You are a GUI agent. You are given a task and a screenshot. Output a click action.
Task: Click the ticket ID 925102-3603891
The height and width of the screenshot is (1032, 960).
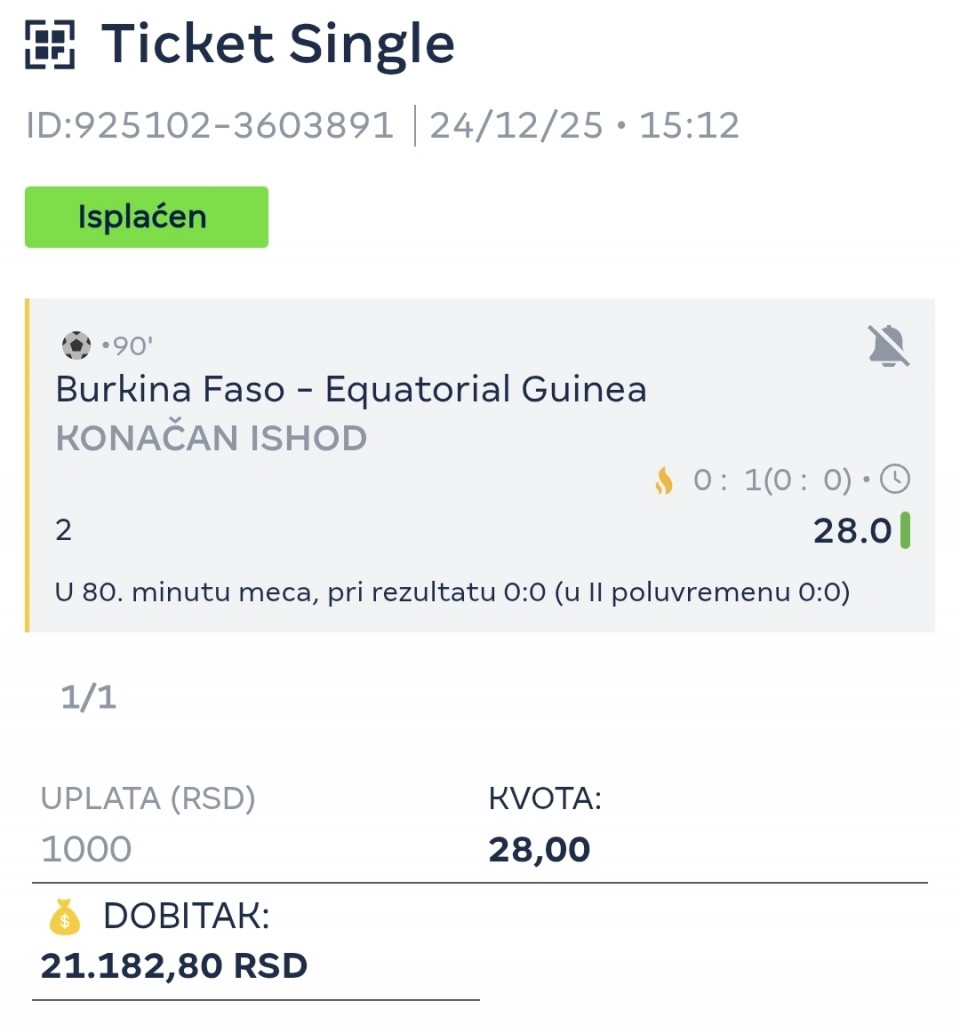(210, 126)
